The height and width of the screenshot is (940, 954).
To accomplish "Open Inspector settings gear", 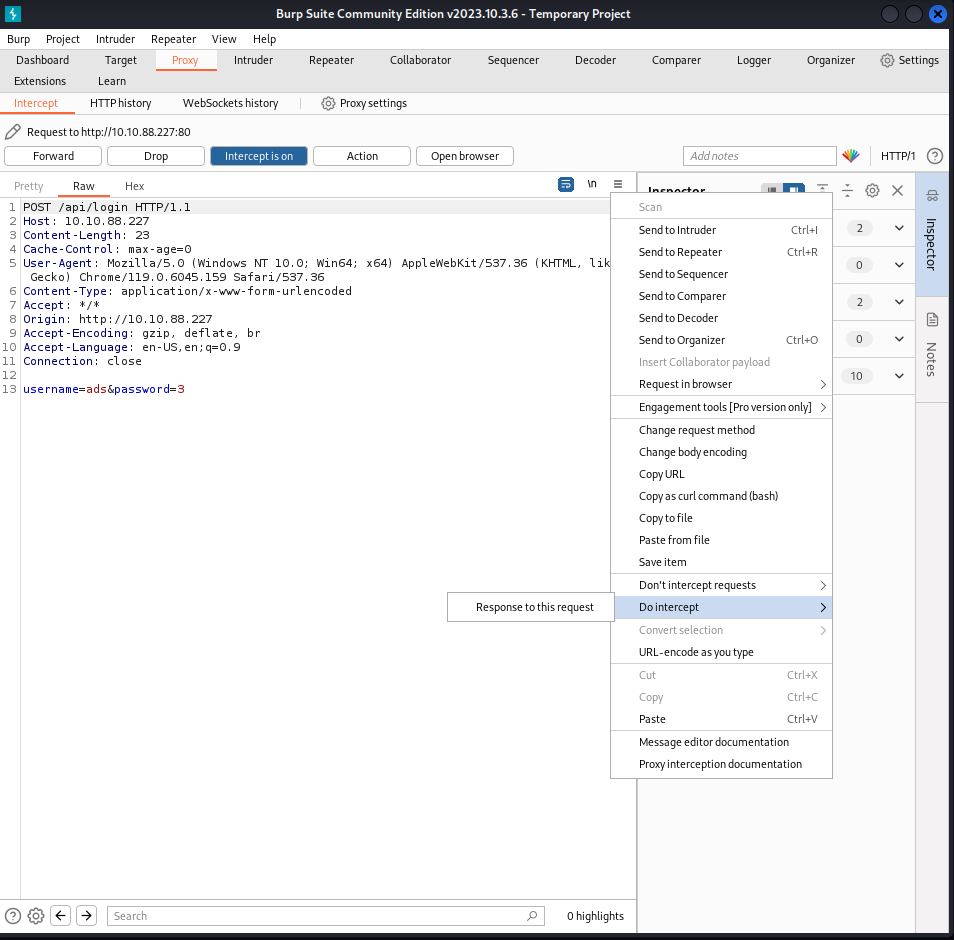I will 872,190.
